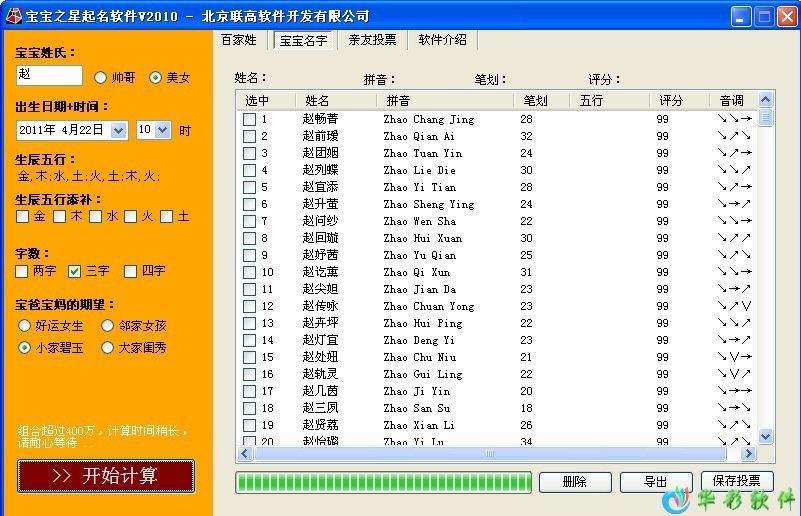The image size is (801, 516).
Task: Switch to the 宝宝名字 tab
Action: (x=303, y=40)
